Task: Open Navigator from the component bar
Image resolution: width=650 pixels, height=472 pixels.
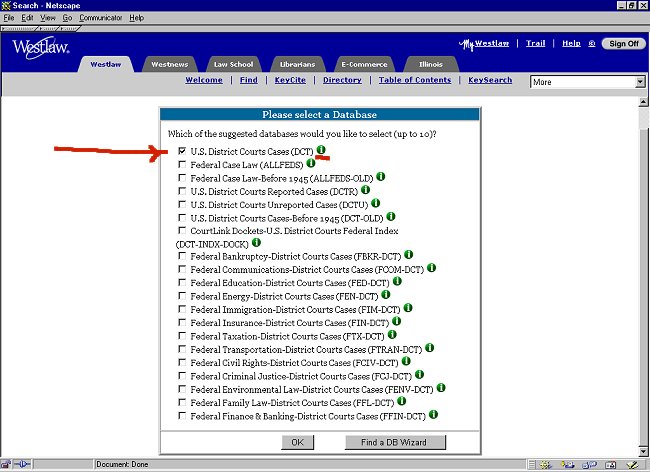Action: click(545, 465)
